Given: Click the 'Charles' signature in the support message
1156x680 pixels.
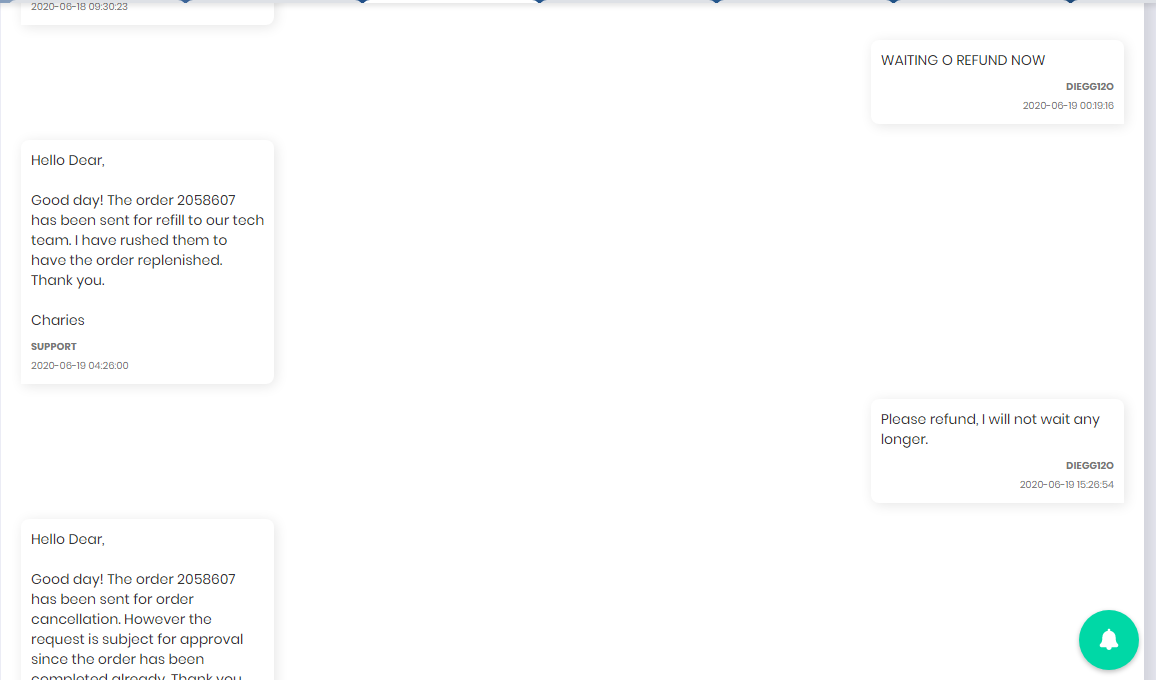Looking at the screenshot, I should 58,320.
